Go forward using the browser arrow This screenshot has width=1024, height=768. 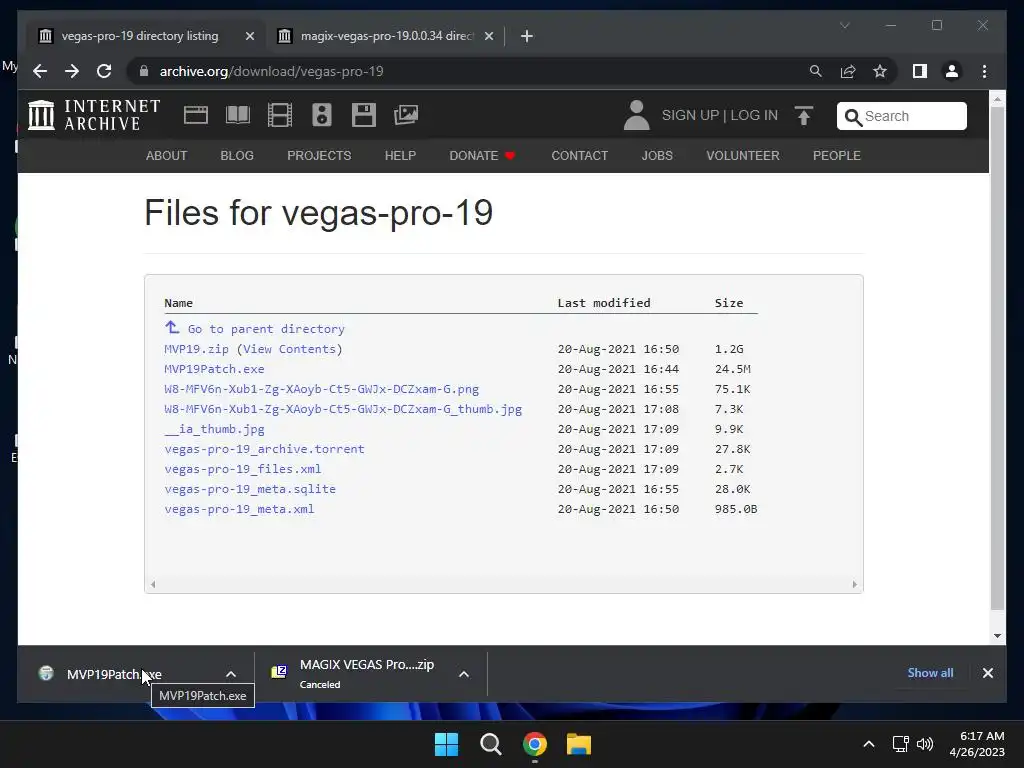coord(72,71)
